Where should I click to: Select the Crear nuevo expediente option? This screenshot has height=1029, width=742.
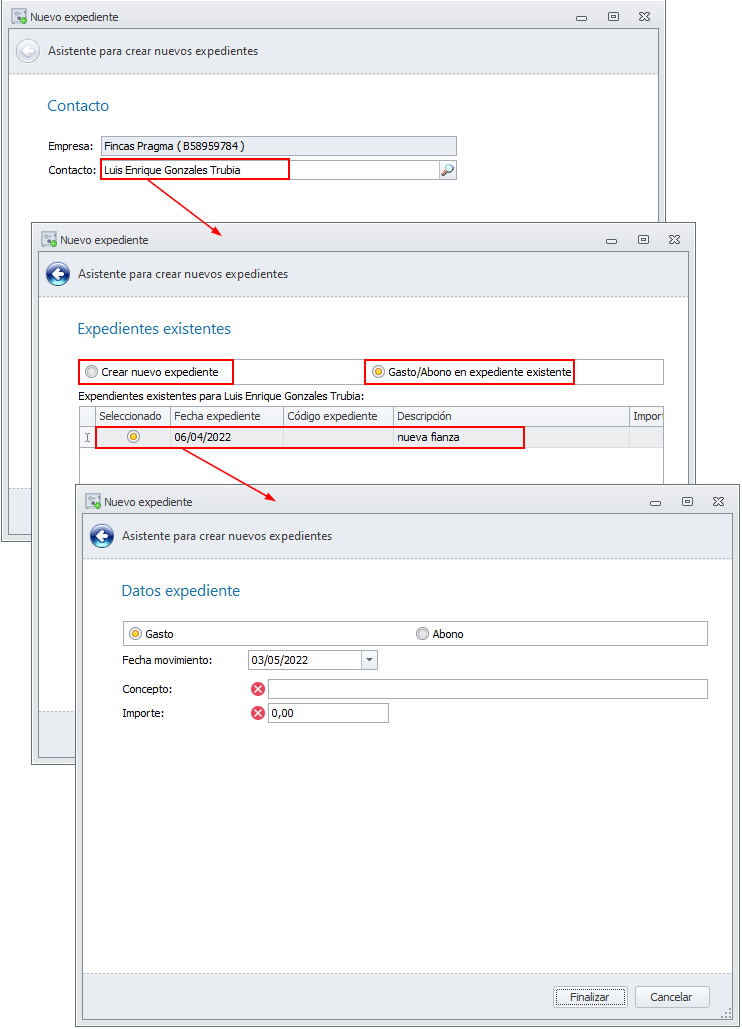(x=92, y=372)
